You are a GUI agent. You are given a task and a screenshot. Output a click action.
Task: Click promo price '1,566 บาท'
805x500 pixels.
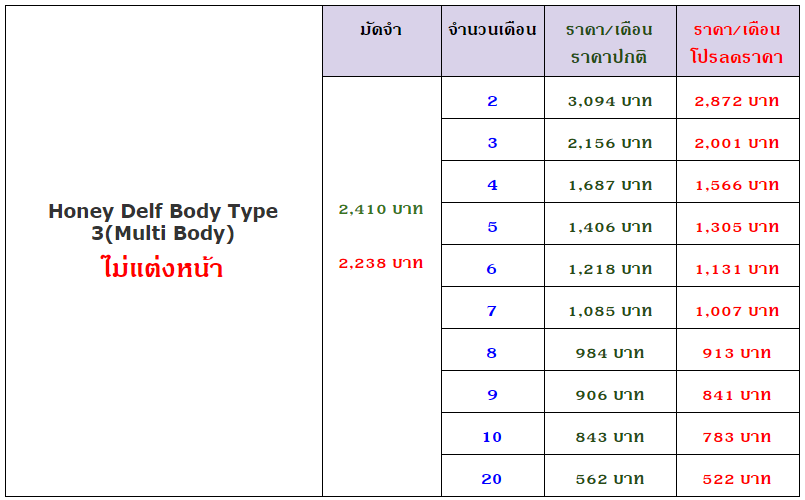[x=737, y=185]
